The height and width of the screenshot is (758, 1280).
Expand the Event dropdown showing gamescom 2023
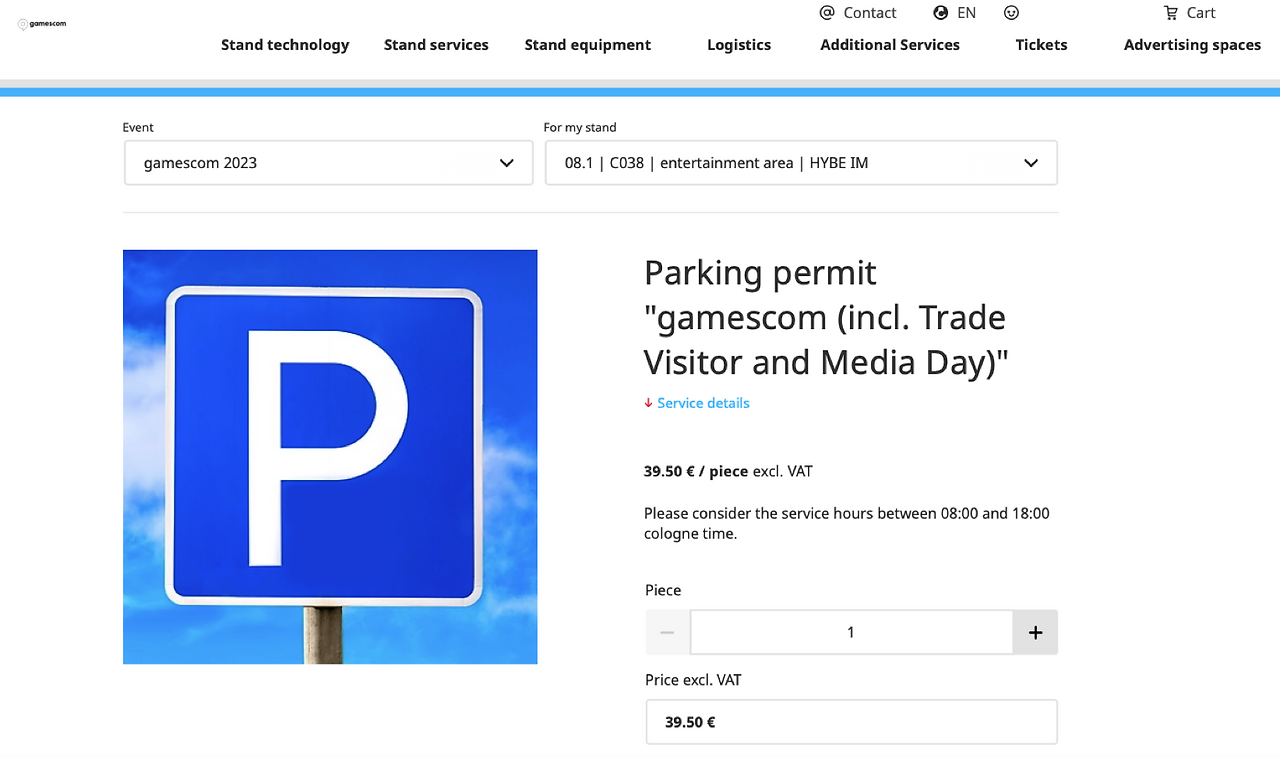pyautogui.click(x=329, y=163)
